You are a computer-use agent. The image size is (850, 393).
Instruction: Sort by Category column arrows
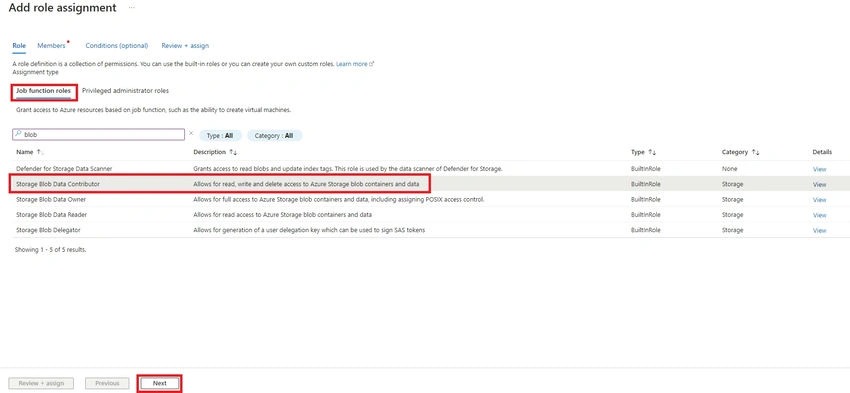[x=755, y=152]
